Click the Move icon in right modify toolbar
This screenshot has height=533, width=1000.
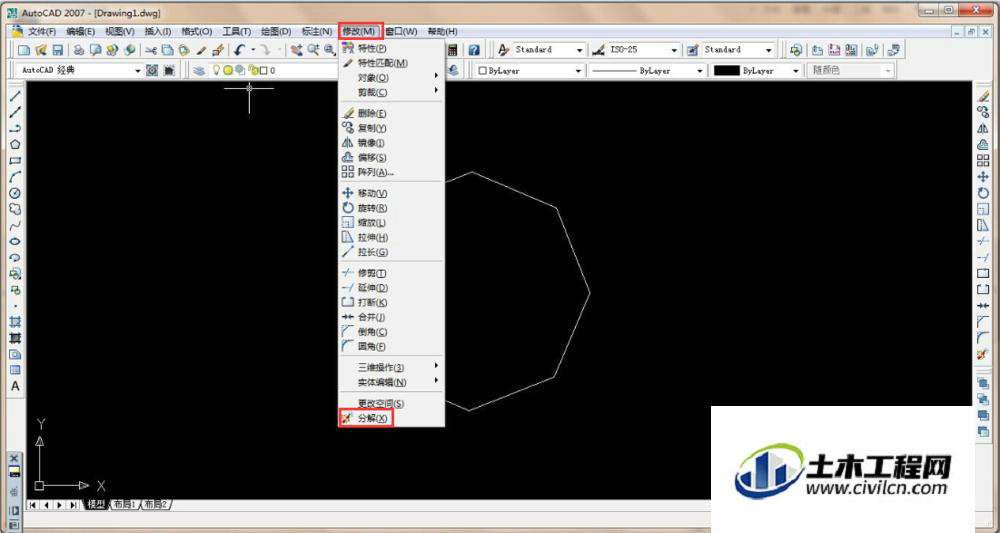983,177
